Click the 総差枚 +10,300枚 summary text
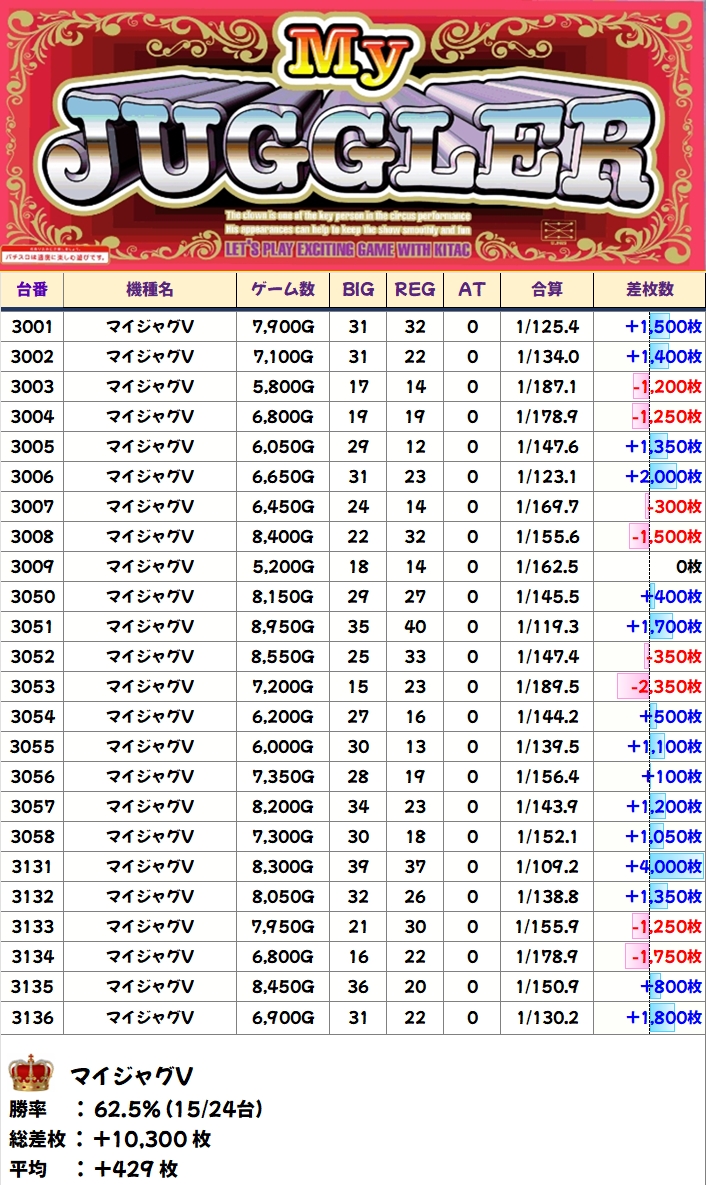Viewport: 706px width, 1185px height. click(x=110, y=1139)
